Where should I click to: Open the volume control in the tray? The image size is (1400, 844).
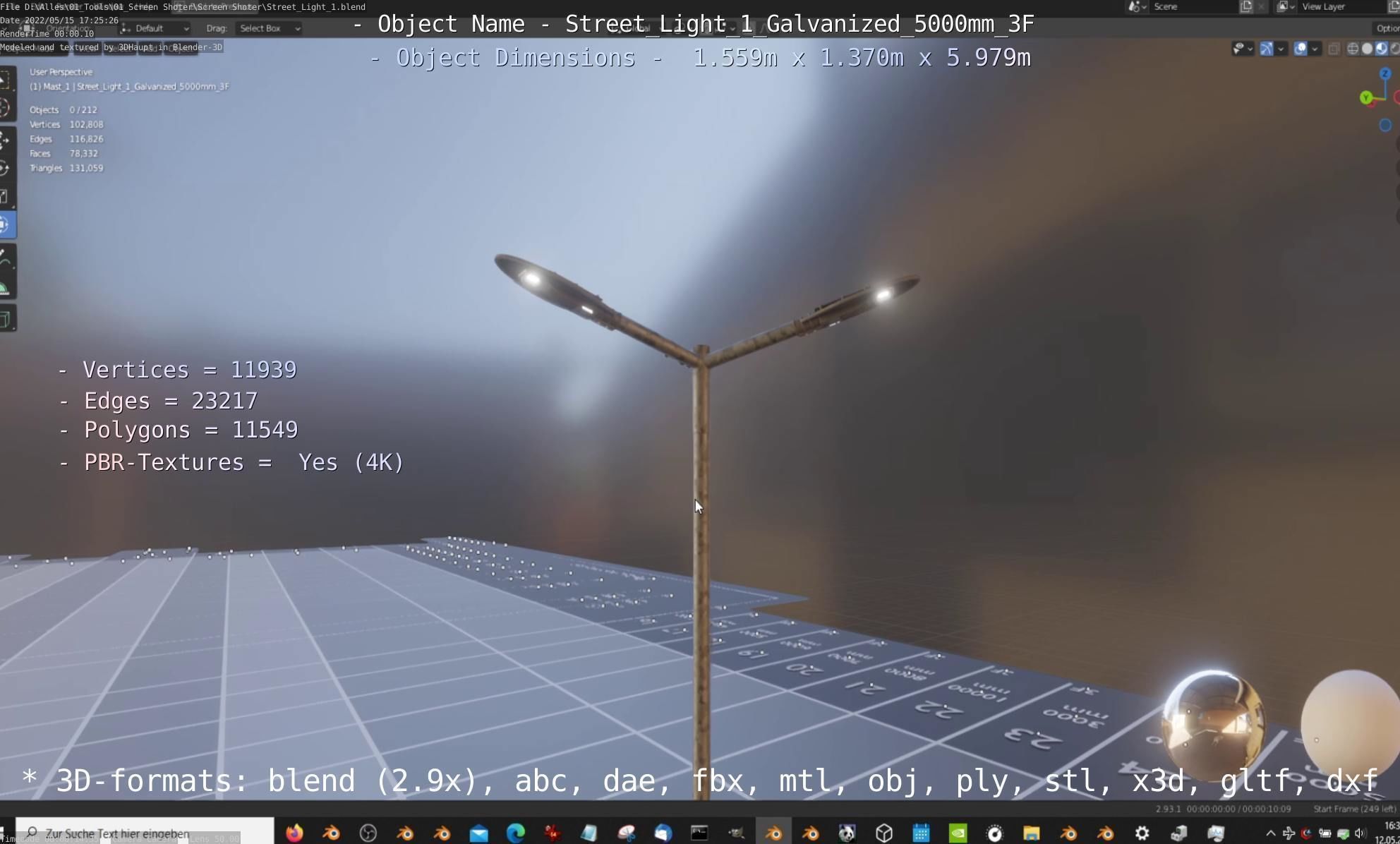(x=1360, y=833)
